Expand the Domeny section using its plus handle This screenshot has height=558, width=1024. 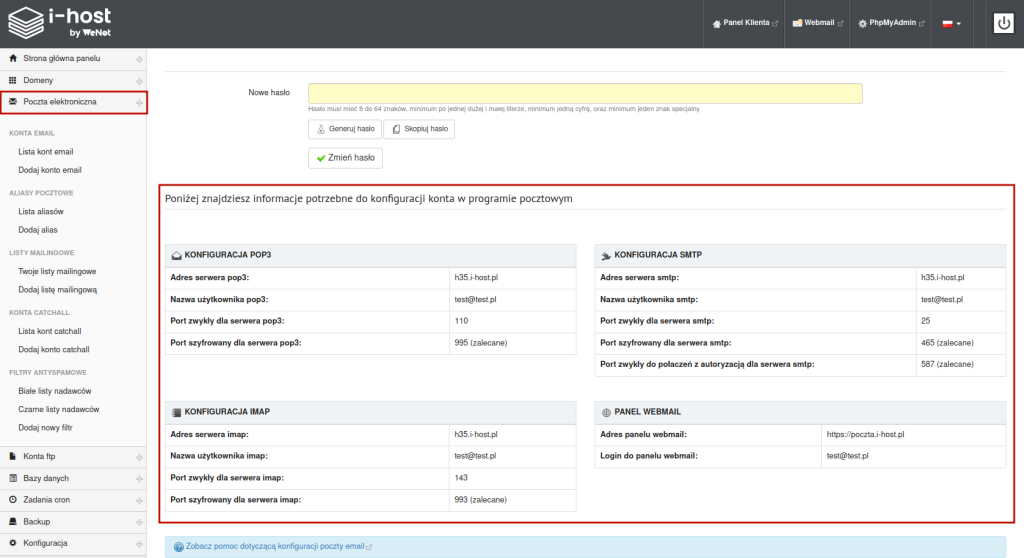pos(139,80)
